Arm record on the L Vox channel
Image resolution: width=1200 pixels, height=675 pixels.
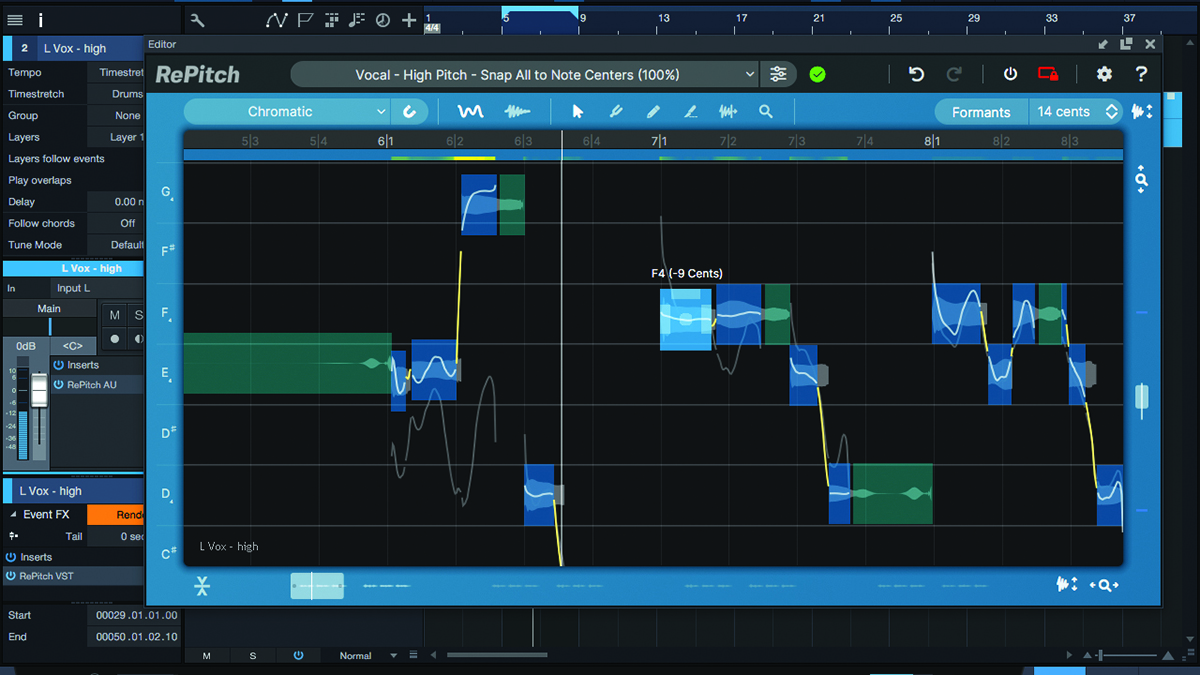115,339
